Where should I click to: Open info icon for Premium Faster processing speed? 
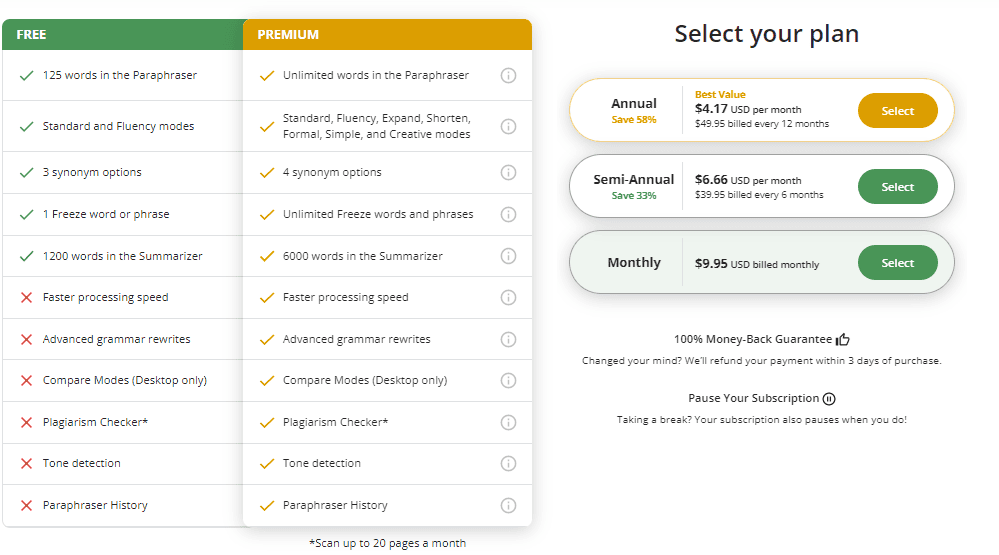click(508, 297)
